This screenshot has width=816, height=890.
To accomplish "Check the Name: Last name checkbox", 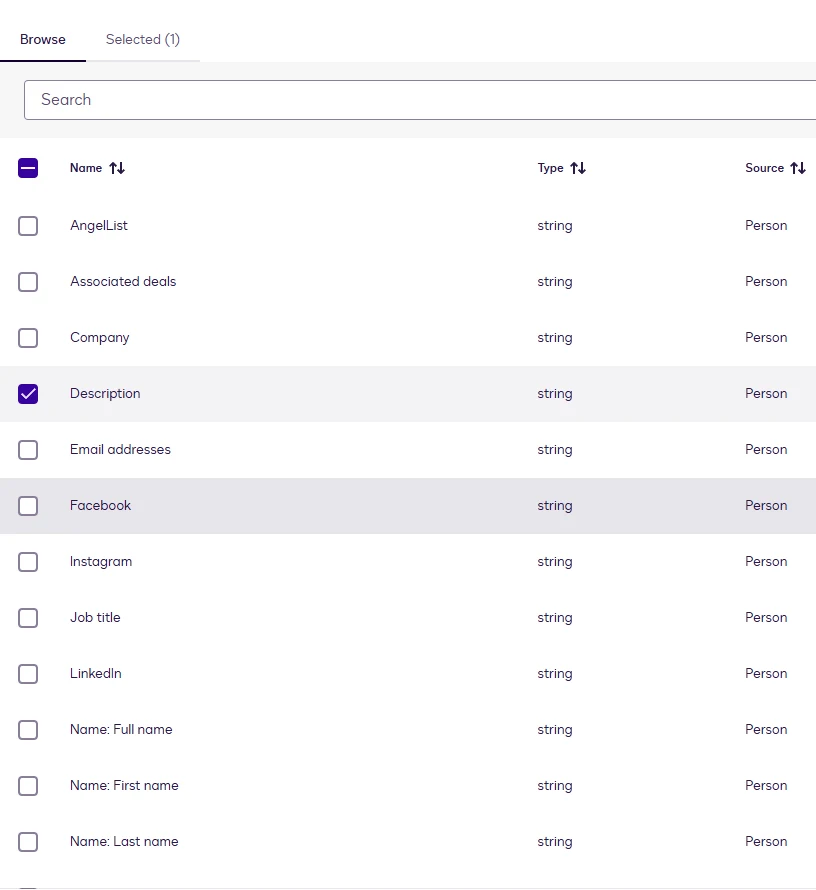I will point(28,842).
